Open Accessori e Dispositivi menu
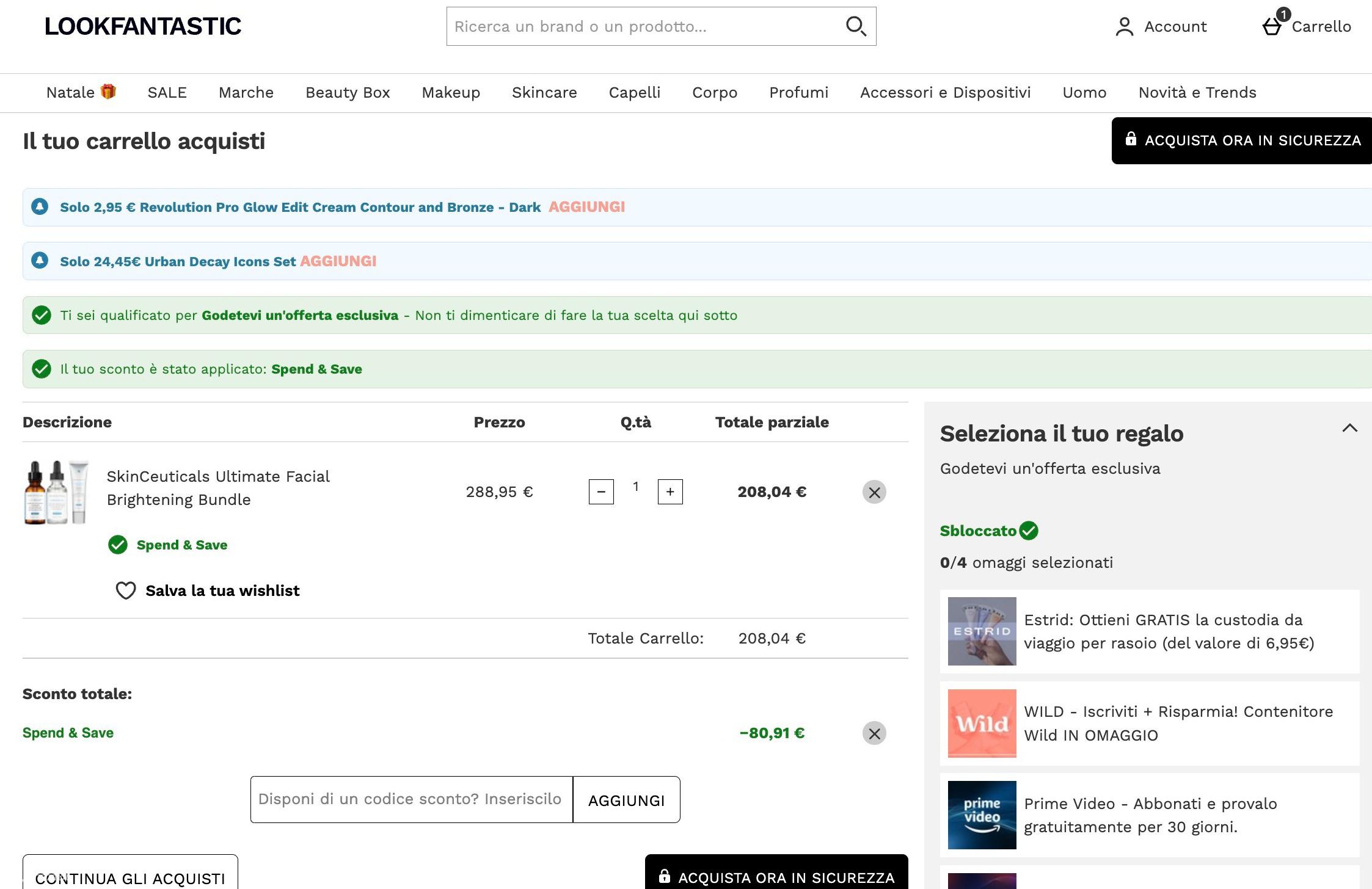 click(945, 92)
